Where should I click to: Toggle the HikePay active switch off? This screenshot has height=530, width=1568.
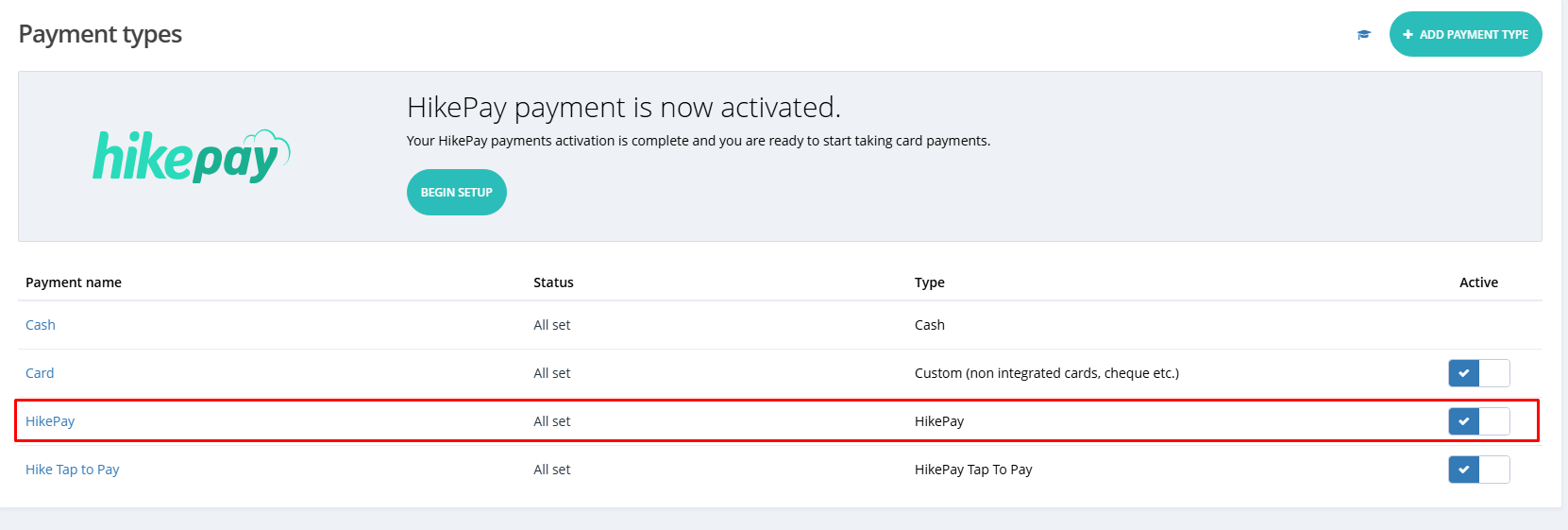(x=1478, y=421)
